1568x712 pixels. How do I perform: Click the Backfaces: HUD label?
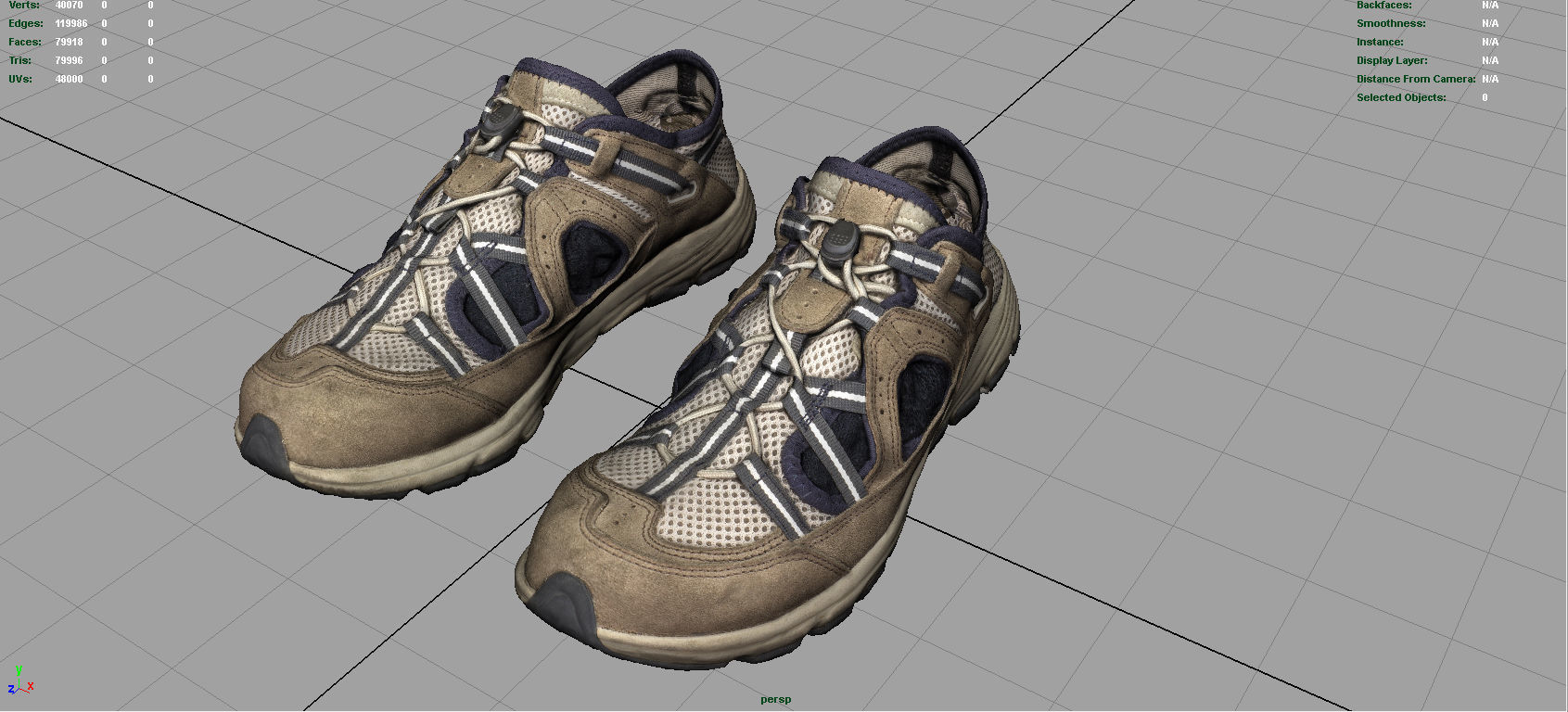pyautogui.click(x=1383, y=5)
